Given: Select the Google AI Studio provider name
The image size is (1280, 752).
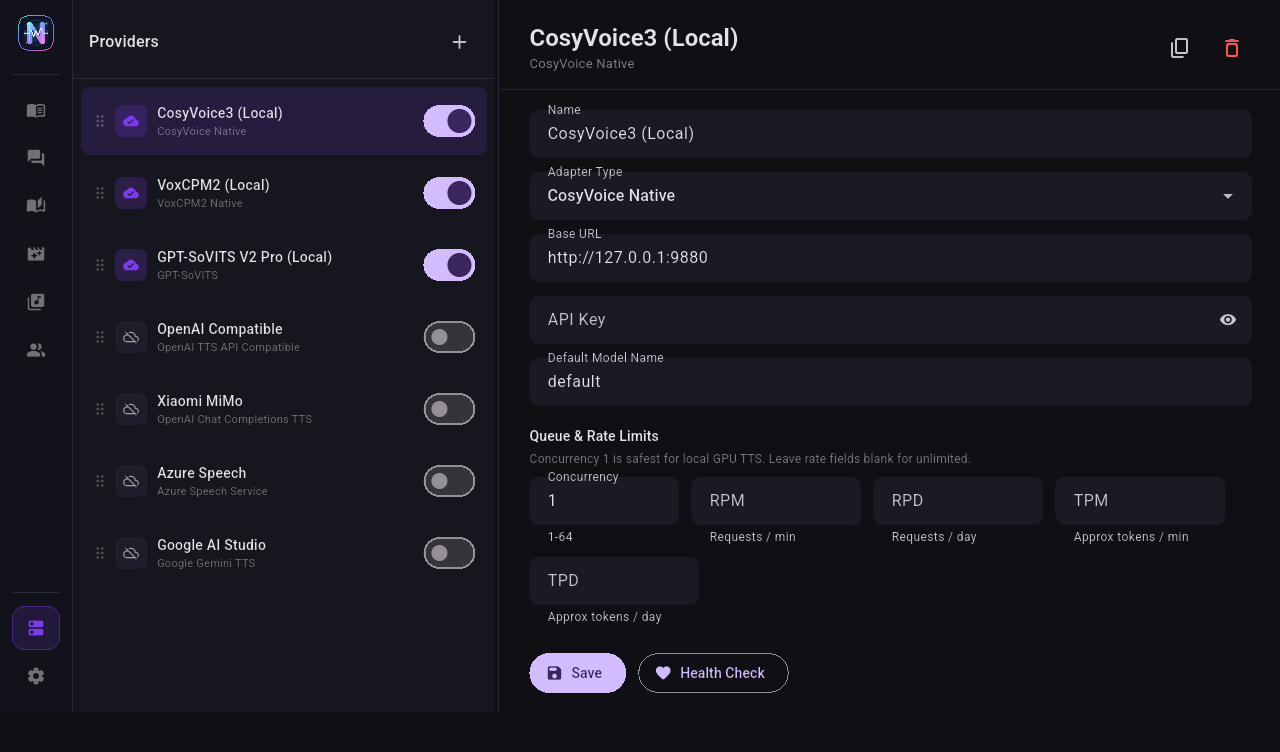Looking at the screenshot, I should pyautogui.click(x=211, y=545).
